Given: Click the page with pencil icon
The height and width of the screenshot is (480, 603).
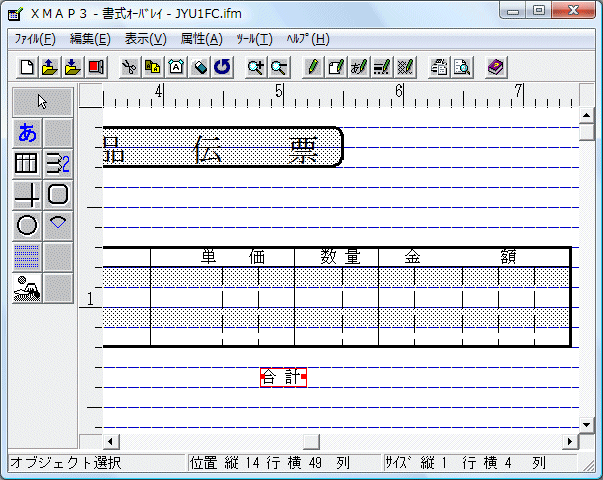Looking at the screenshot, I should 336,67.
